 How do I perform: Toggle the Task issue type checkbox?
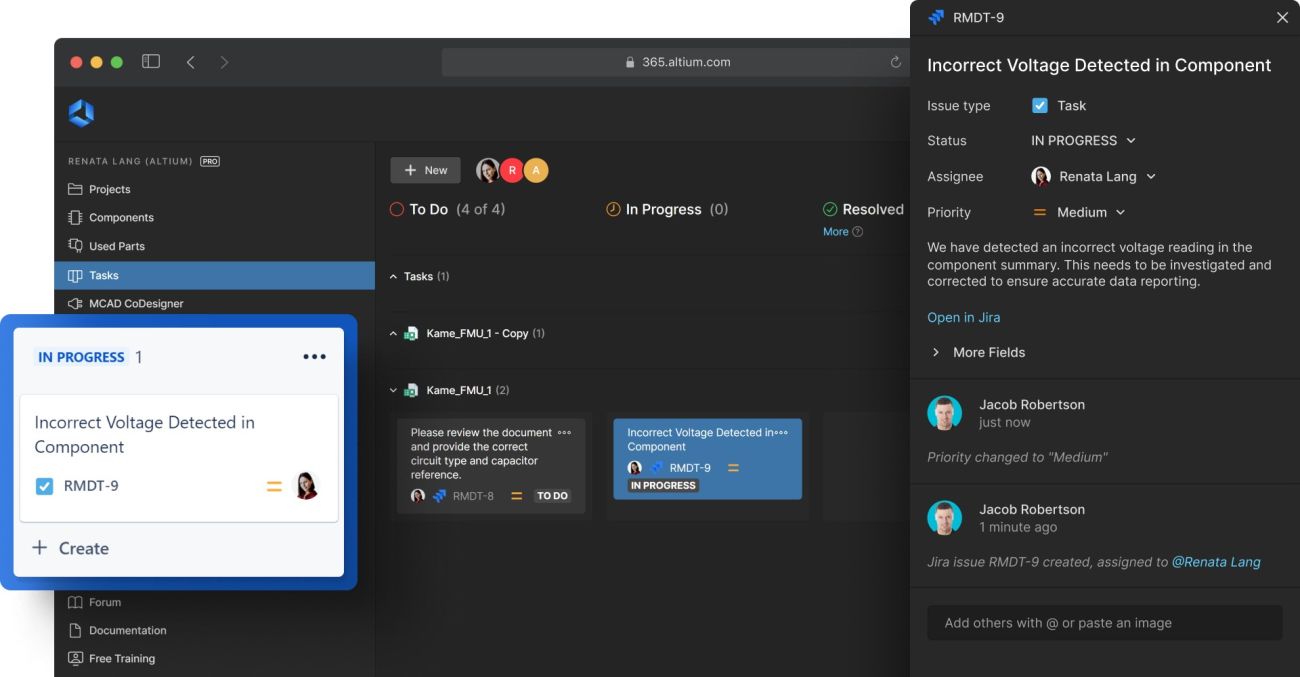coord(1038,104)
